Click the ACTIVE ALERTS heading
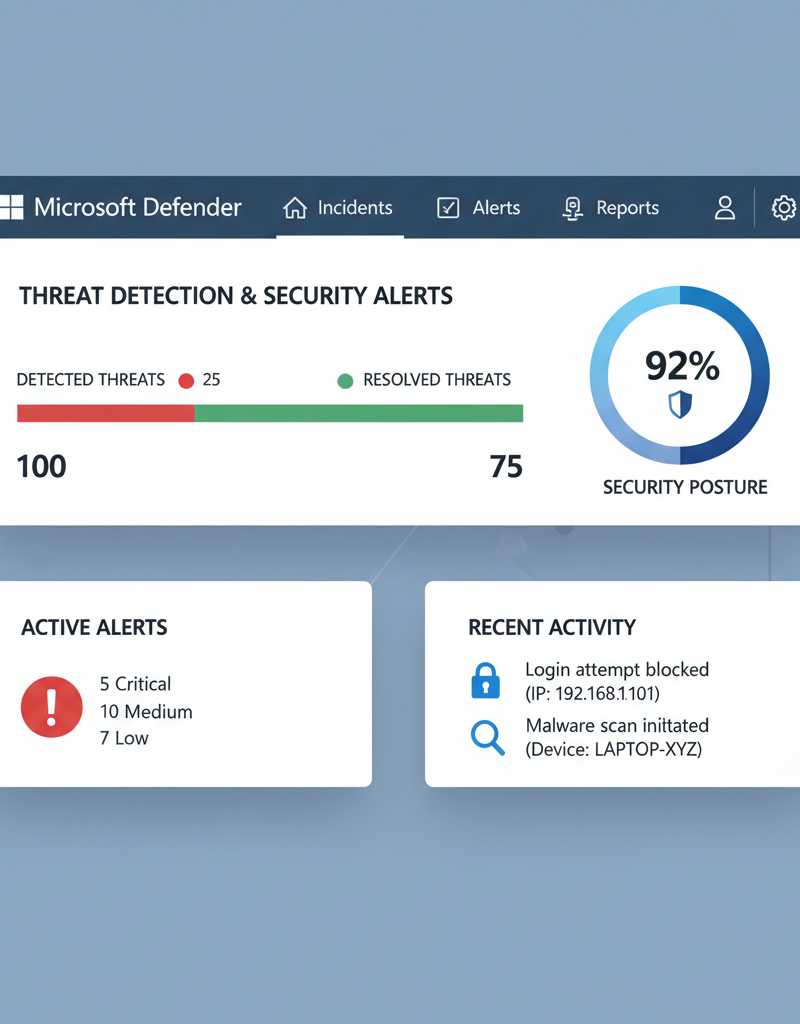800x1024 pixels. tap(94, 628)
